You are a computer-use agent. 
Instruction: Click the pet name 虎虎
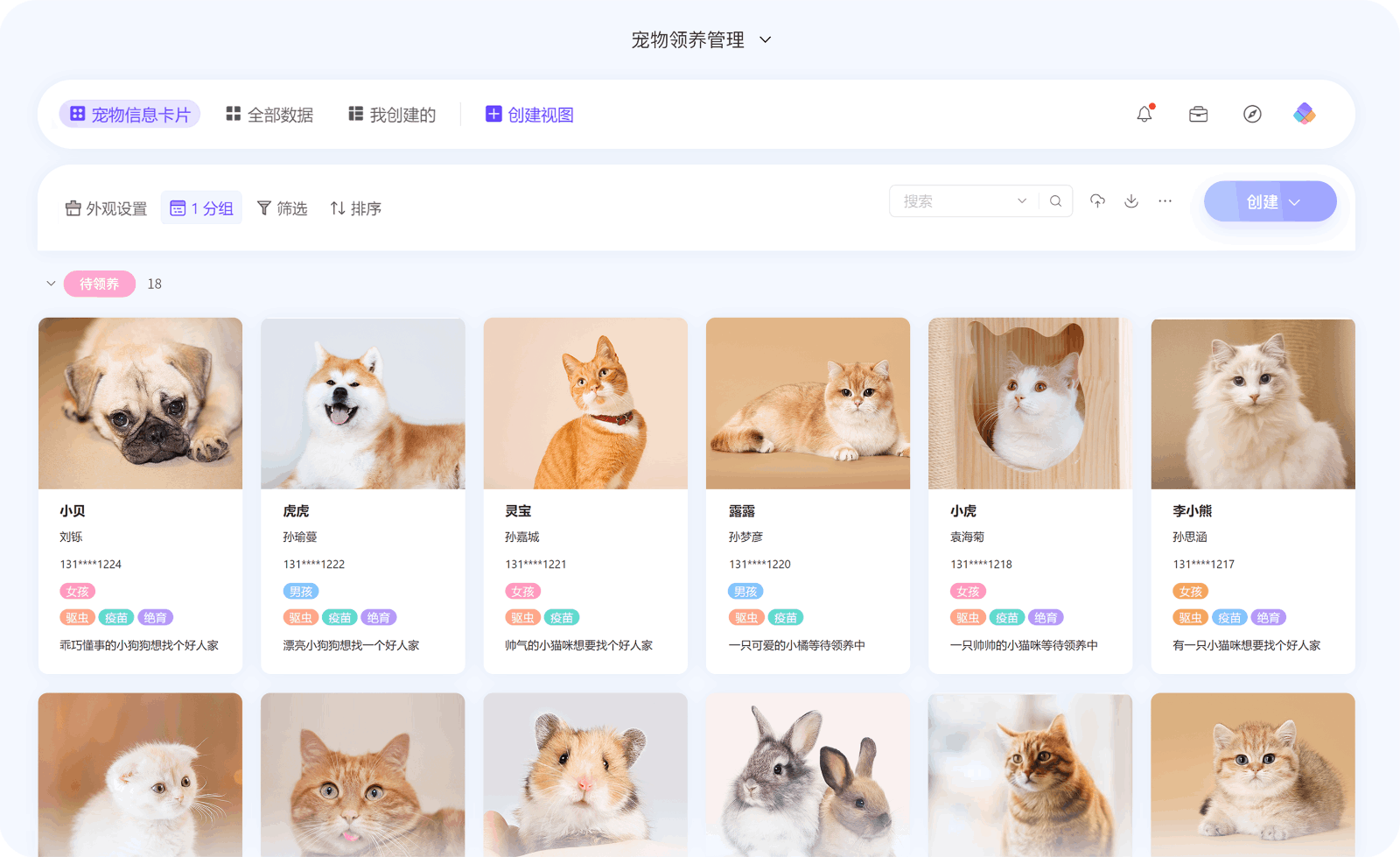pyautogui.click(x=296, y=511)
